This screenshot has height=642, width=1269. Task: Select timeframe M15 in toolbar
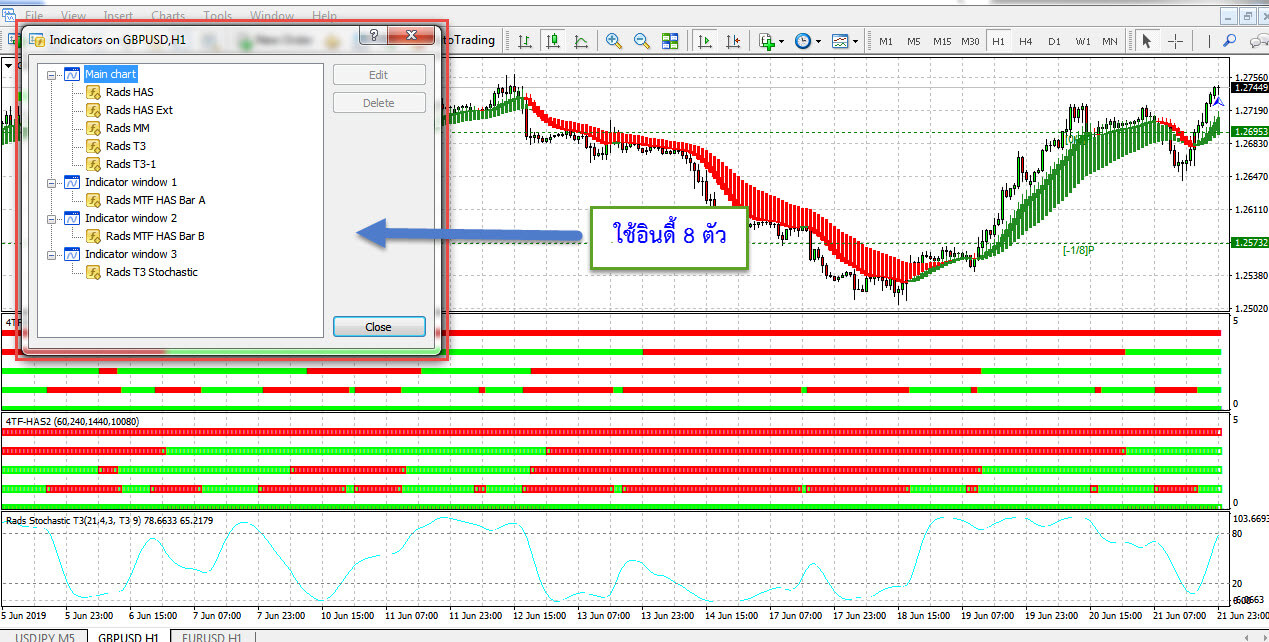coord(942,41)
